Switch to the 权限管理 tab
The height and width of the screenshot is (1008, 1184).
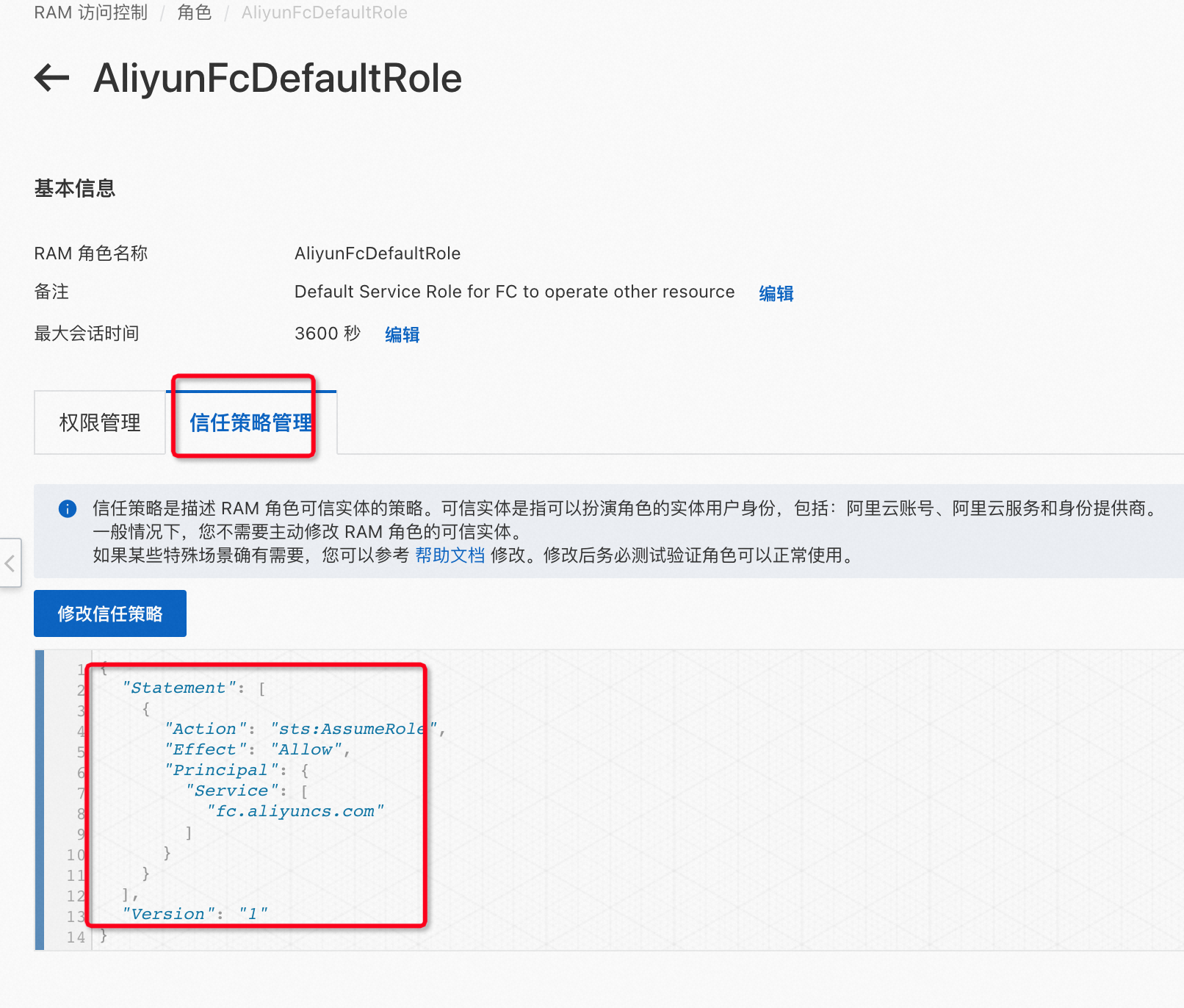(100, 422)
